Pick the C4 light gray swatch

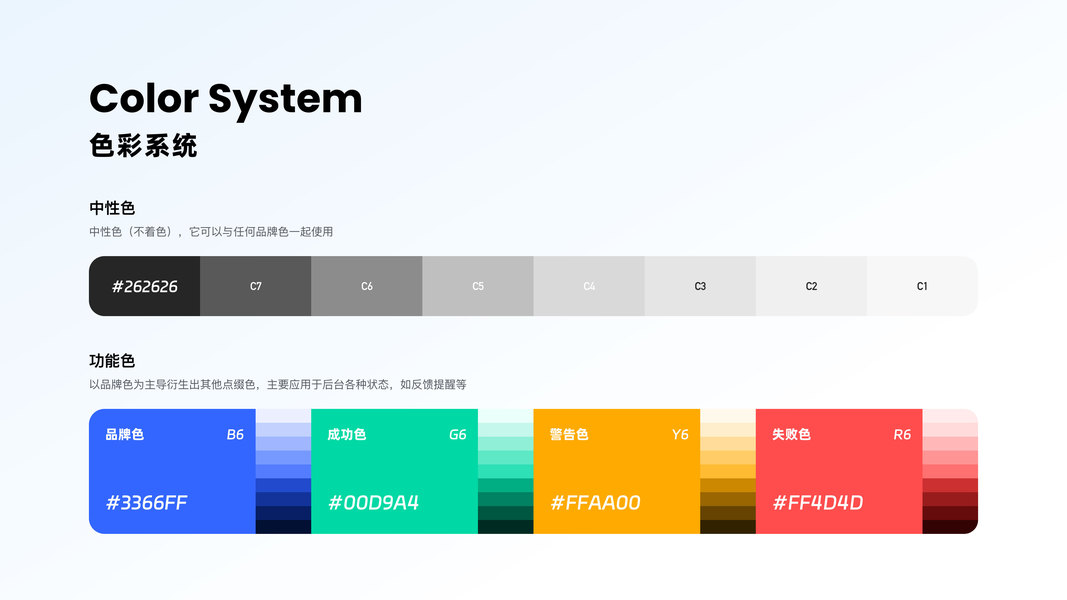pos(589,286)
